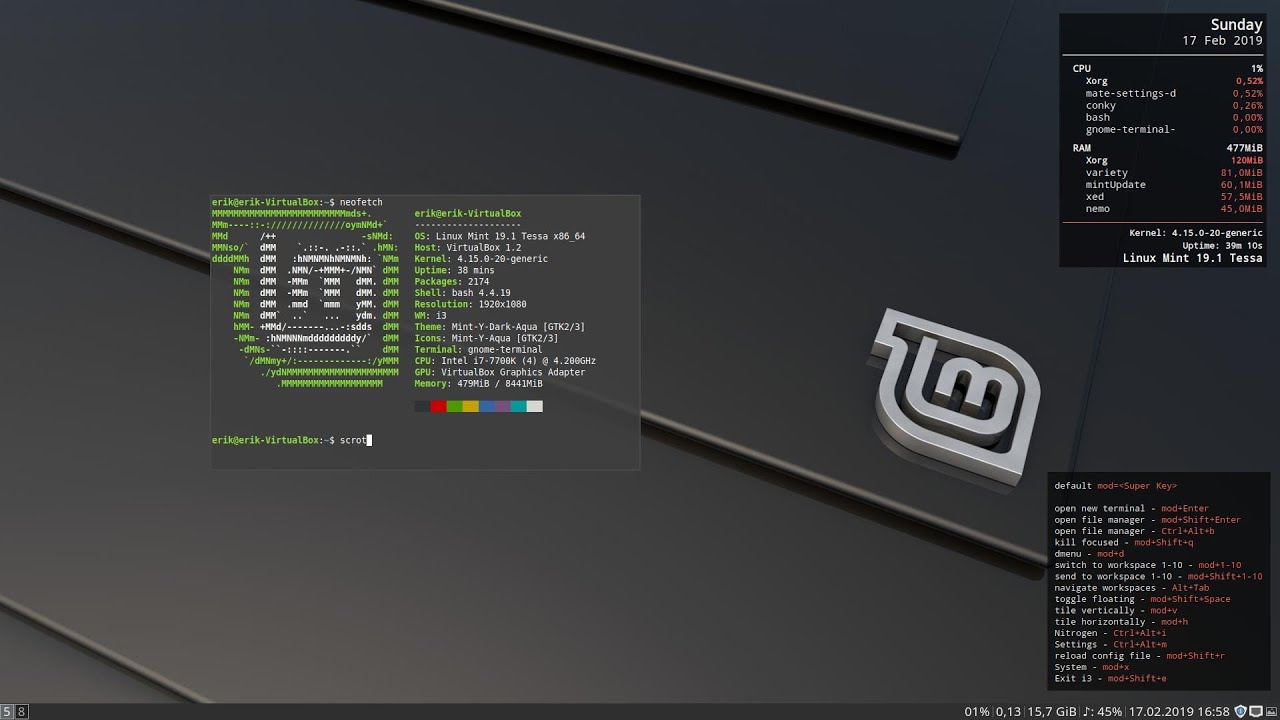Click the mintUpdate shield tray icon
This screenshot has width=1280, height=720.
point(1241,712)
